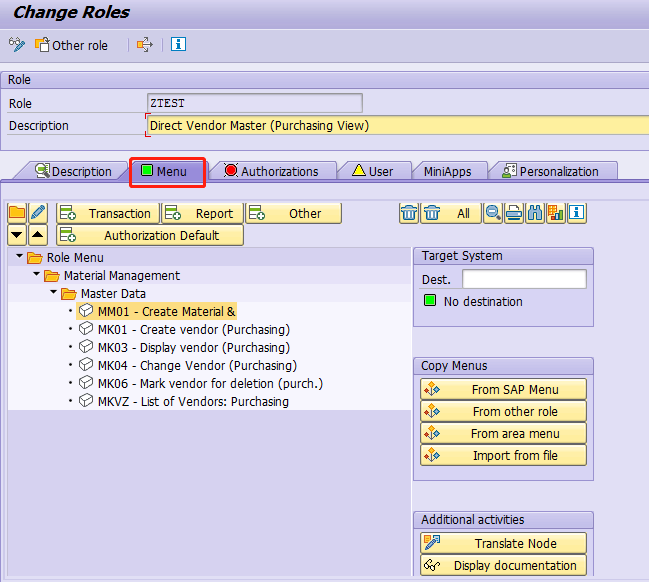Open the MiniApps tab
649x582 pixels.
(x=447, y=171)
